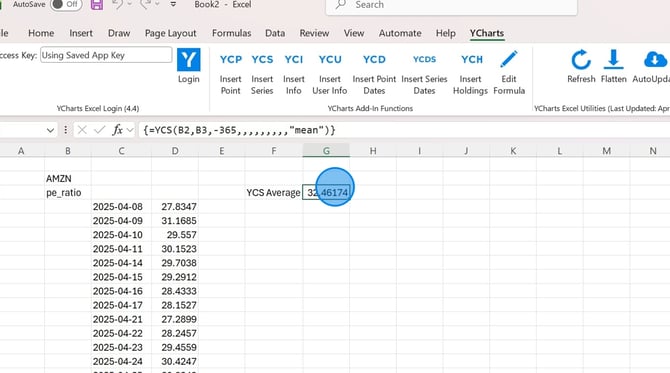Open the Redo history dropdown arrow

pos(157,5)
